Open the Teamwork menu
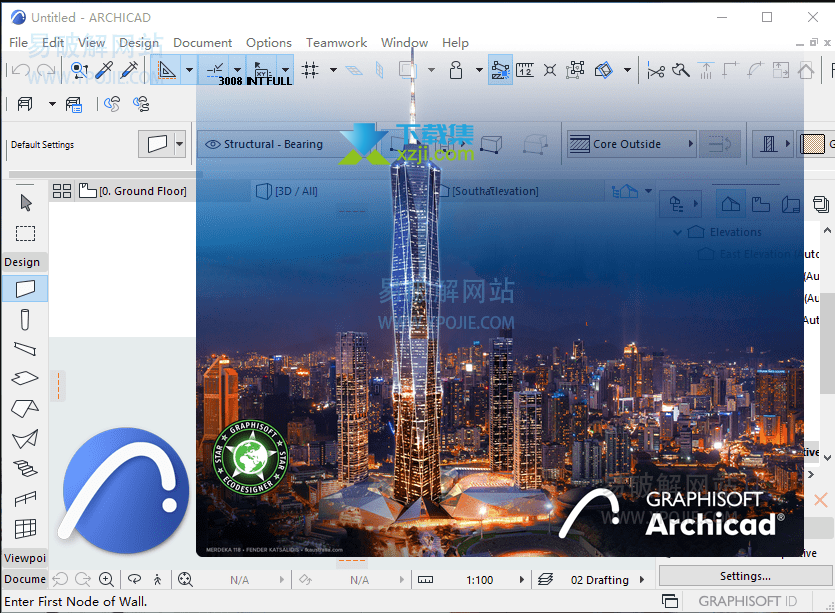This screenshot has width=835, height=613. tap(336, 43)
